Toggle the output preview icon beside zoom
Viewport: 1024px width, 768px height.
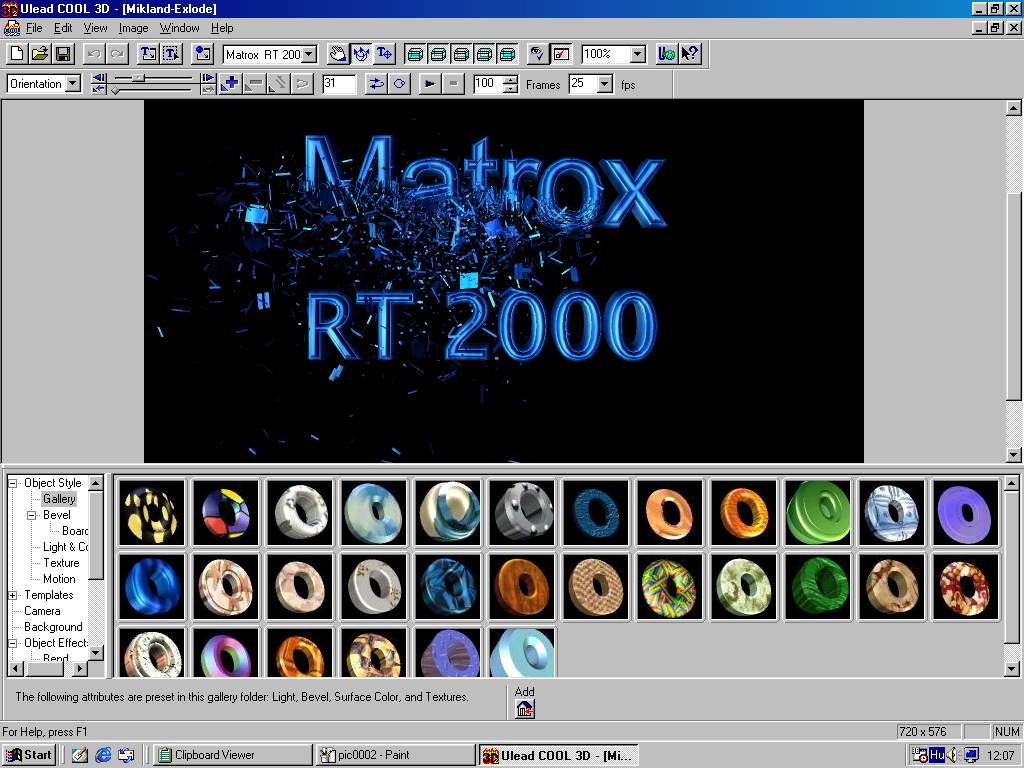tap(561, 54)
